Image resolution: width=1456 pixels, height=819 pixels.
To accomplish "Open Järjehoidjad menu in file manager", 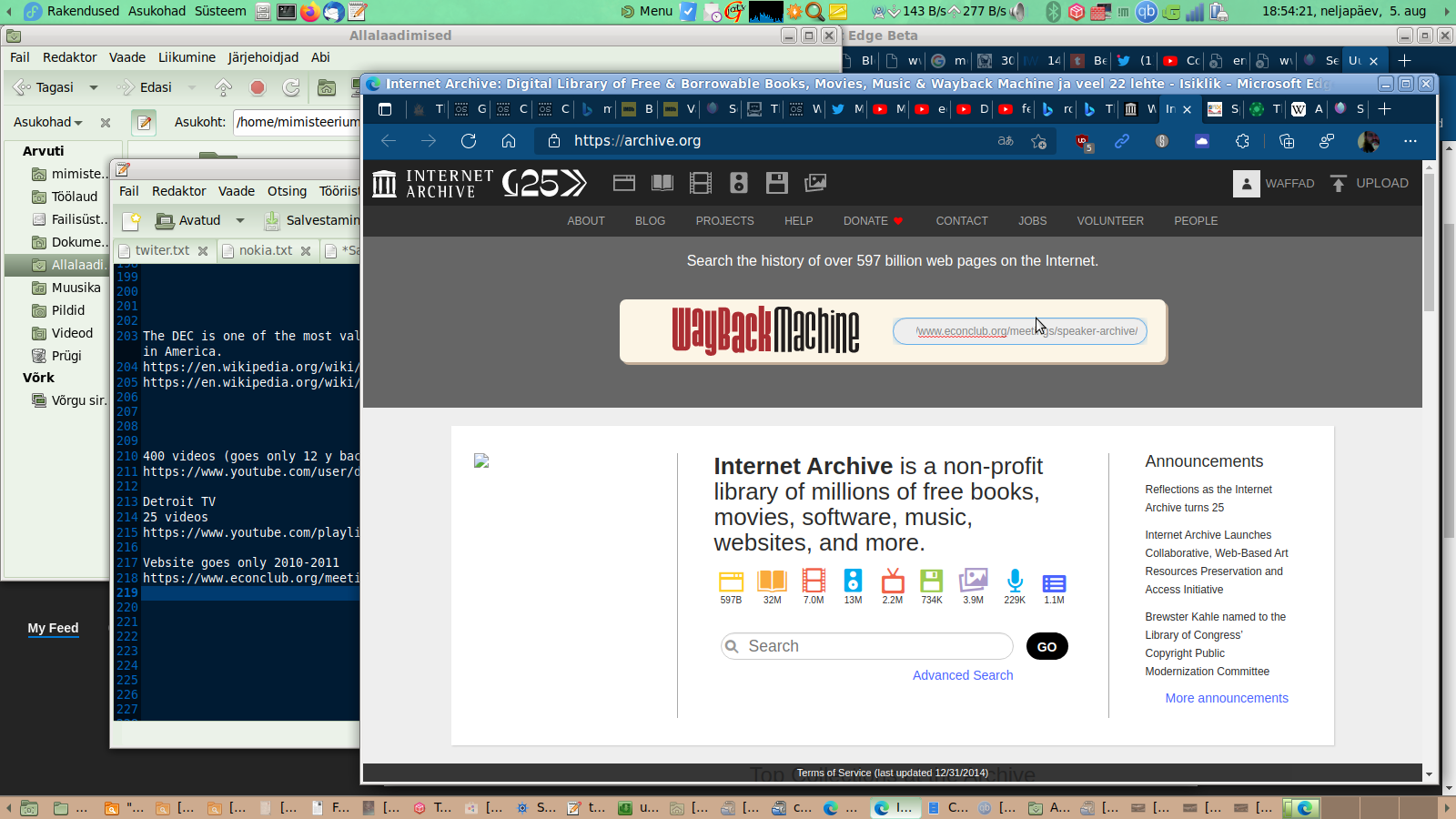I will [263, 57].
